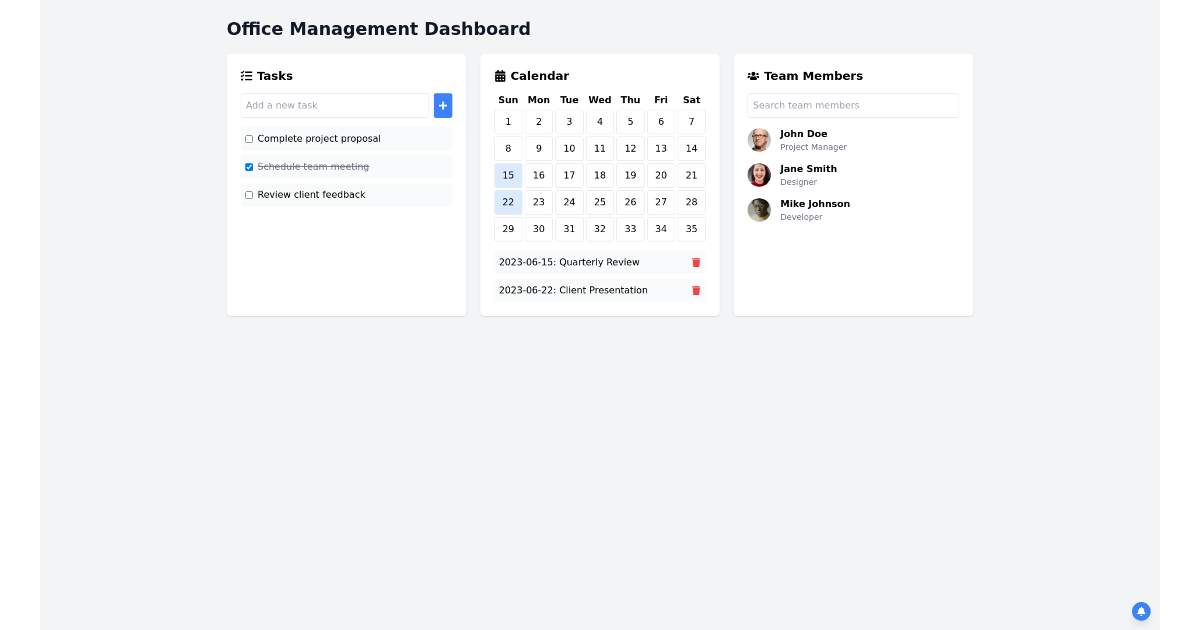Check the Review client feedback checkbox

(248, 194)
